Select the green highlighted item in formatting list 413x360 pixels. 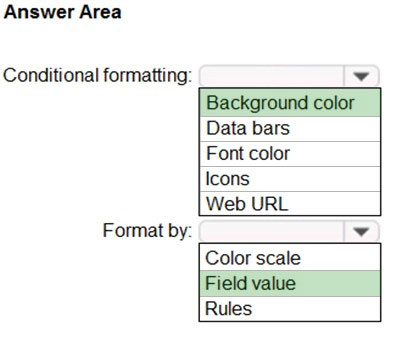point(290,103)
